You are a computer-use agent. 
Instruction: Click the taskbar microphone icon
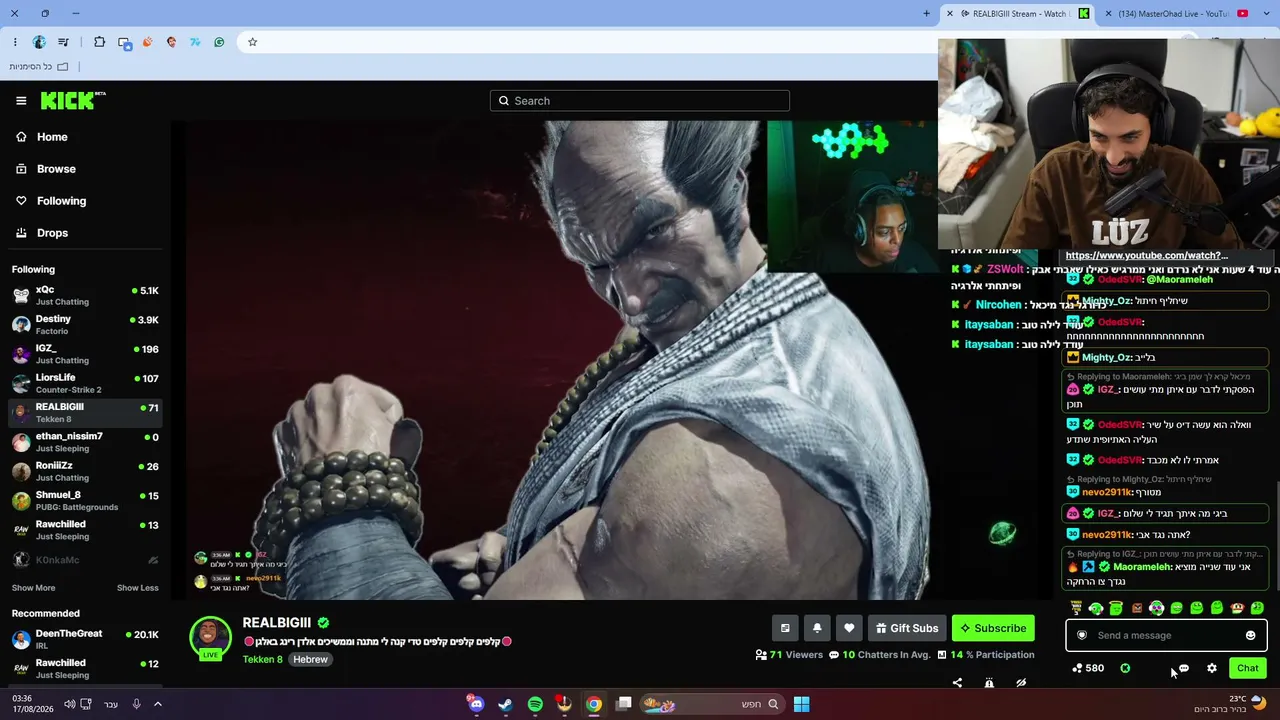click(137, 704)
